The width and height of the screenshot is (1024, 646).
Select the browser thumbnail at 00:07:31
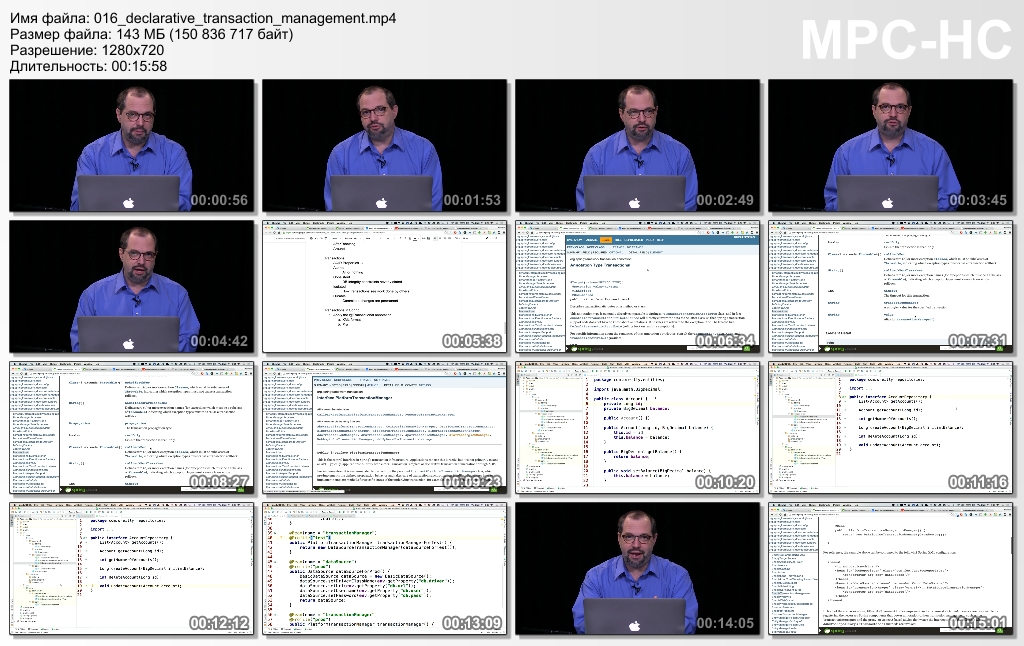click(x=891, y=287)
